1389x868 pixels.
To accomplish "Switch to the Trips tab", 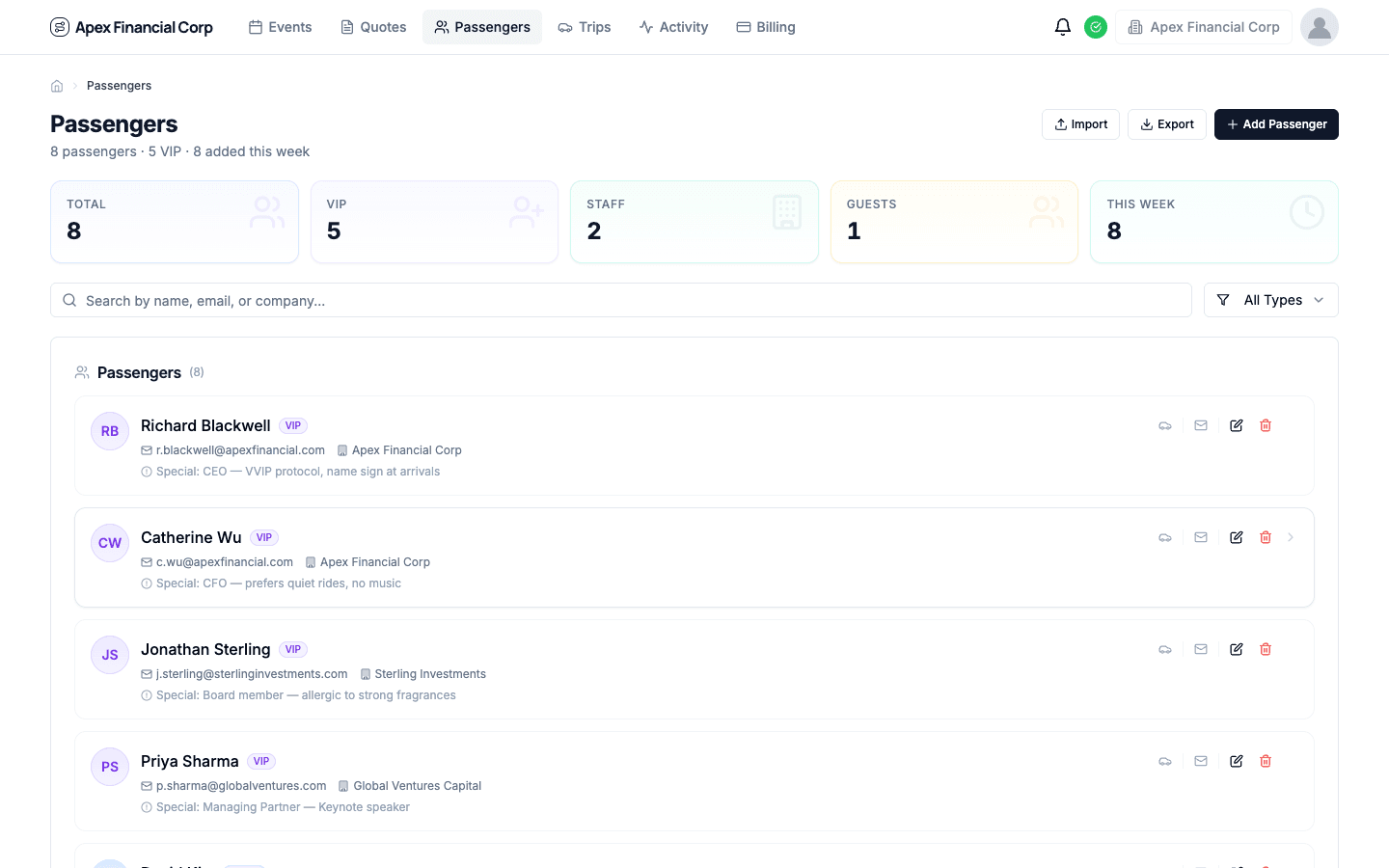I will pyautogui.click(x=584, y=27).
